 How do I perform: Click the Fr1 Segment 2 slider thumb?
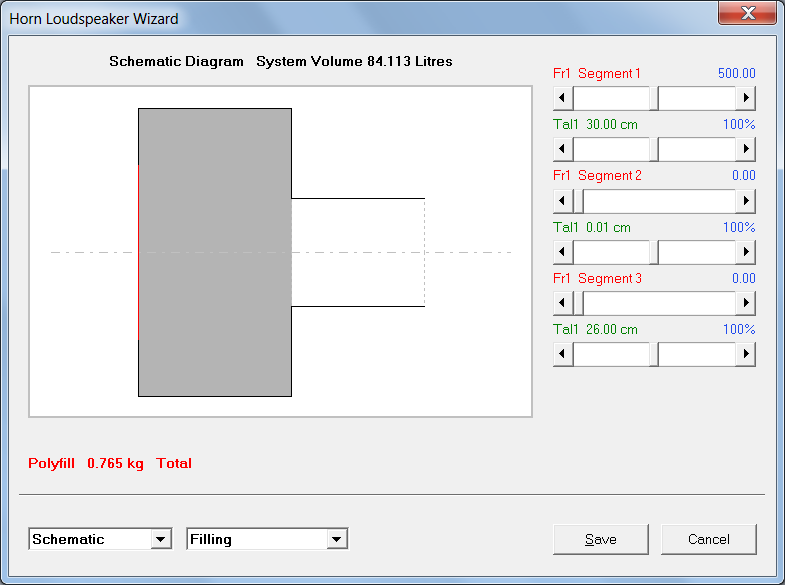click(578, 201)
